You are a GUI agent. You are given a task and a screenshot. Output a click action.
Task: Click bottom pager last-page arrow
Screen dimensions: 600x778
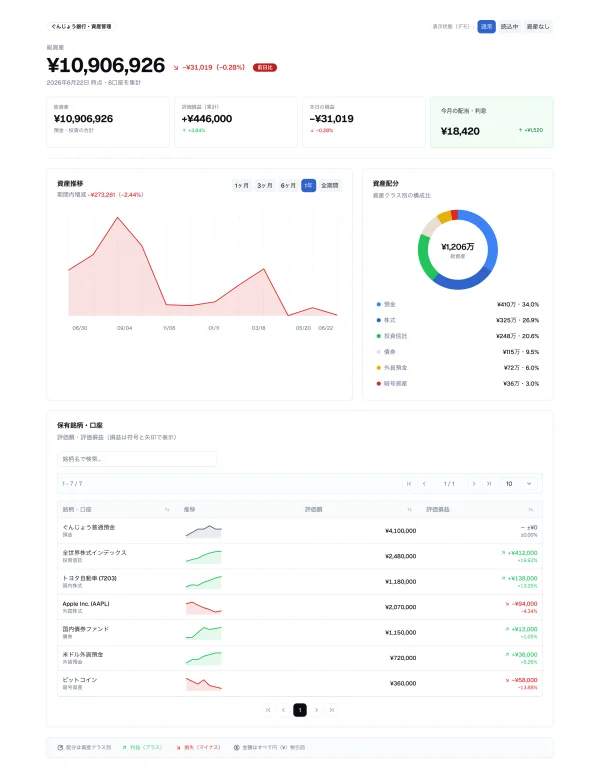click(x=332, y=710)
